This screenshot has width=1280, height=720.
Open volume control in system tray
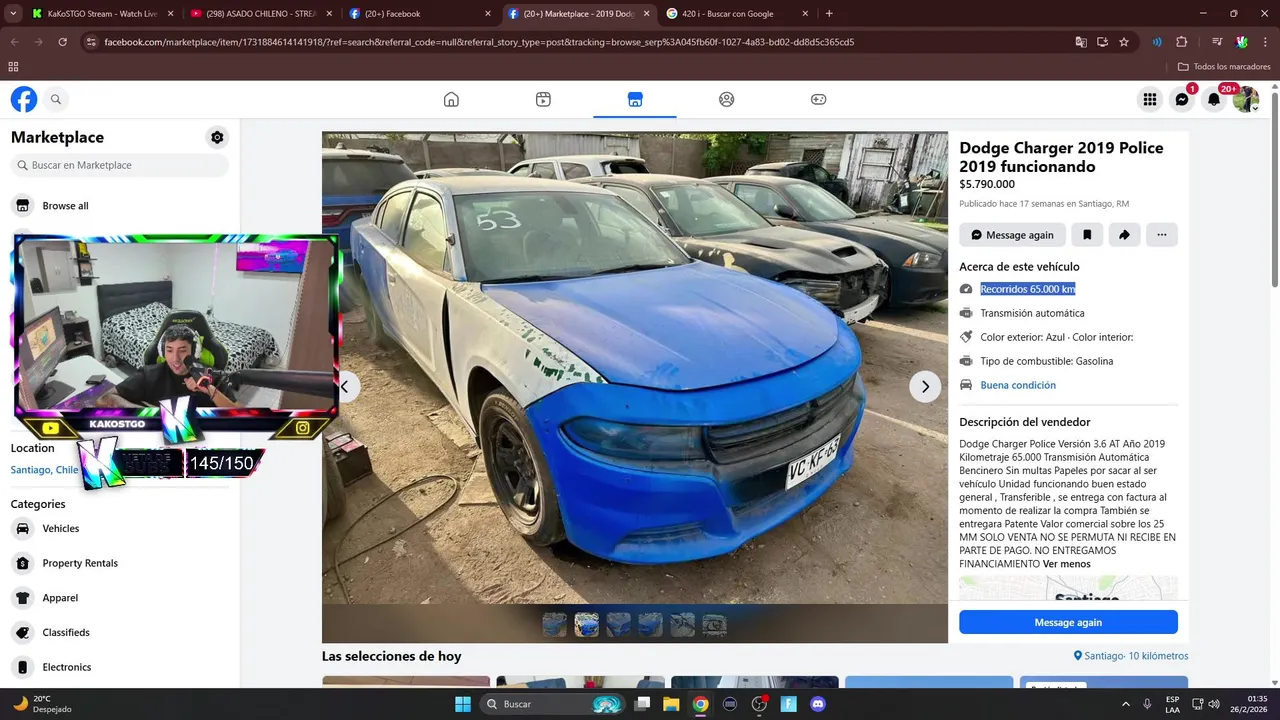point(1214,704)
